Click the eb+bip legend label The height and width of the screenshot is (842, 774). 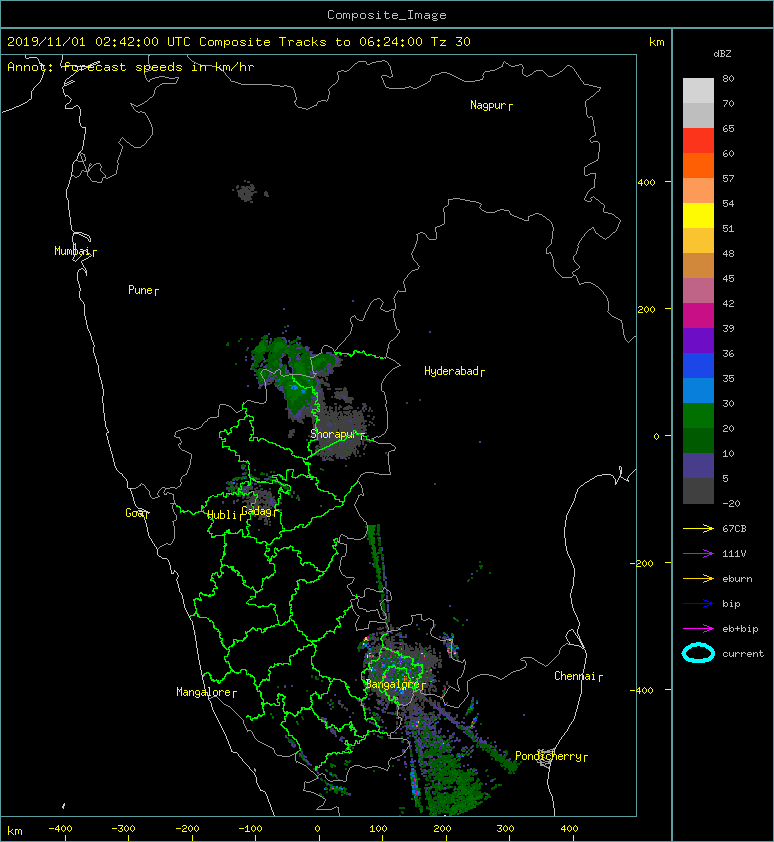pyautogui.click(x=740, y=629)
